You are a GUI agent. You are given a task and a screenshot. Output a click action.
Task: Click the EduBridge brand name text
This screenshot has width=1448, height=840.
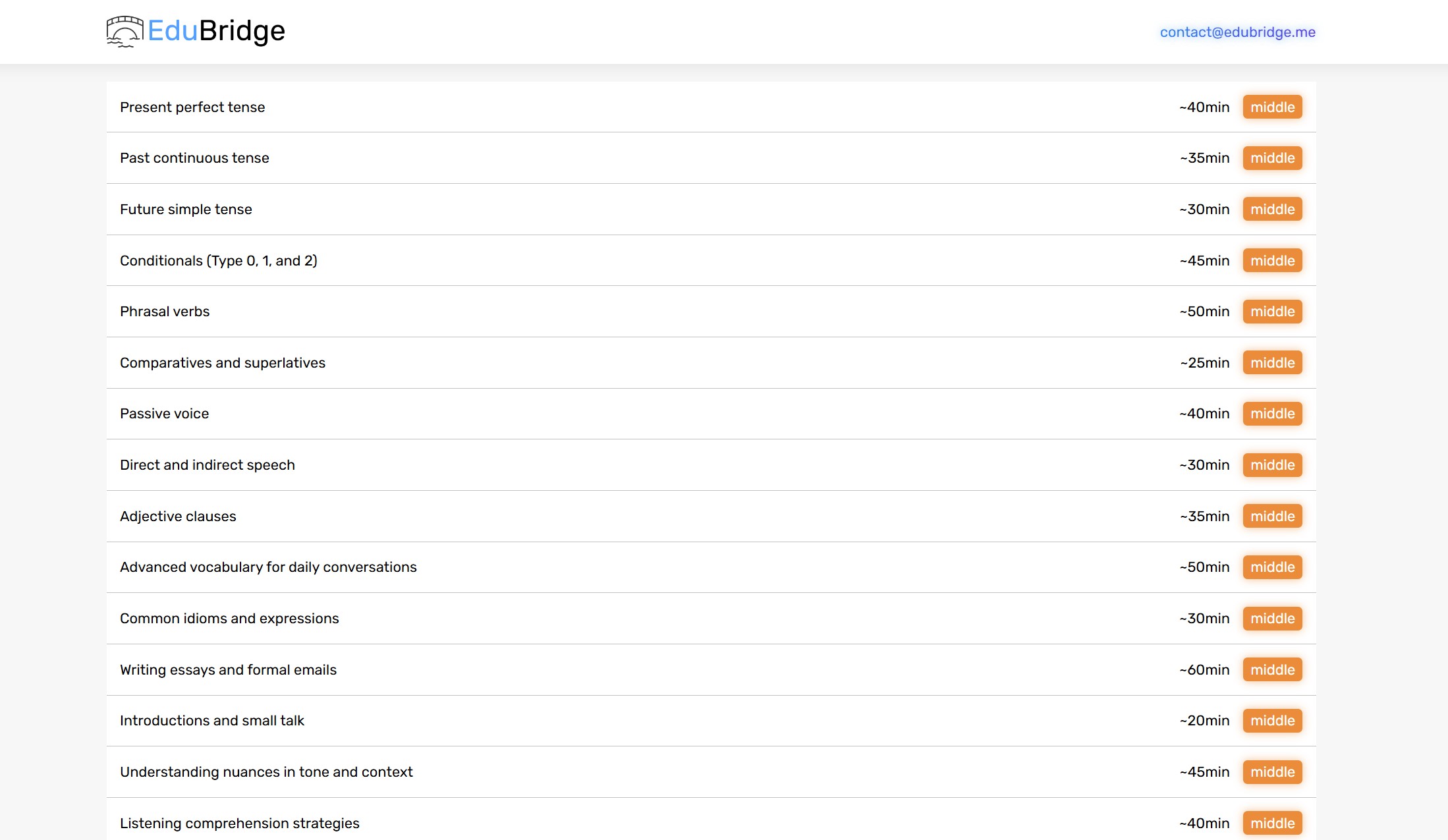(216, 31)
